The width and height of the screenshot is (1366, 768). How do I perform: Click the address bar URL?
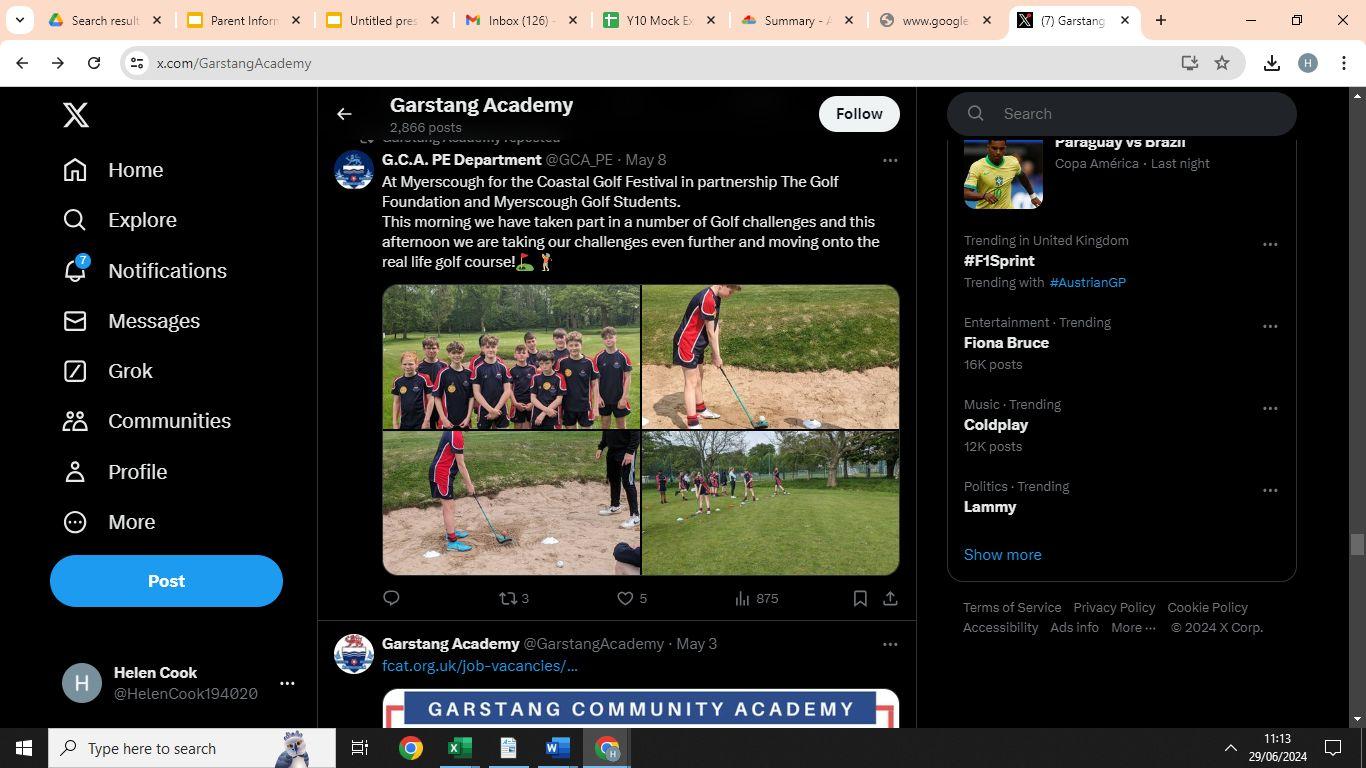(x=234, y=63)
